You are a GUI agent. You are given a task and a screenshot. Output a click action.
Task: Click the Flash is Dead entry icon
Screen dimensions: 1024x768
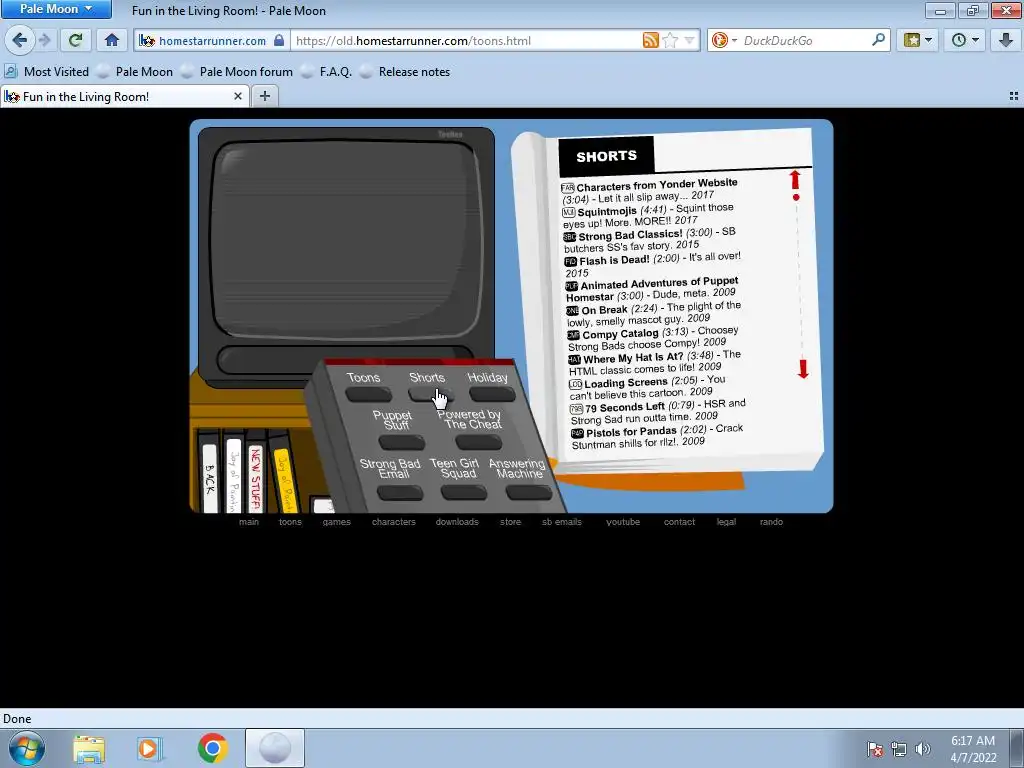coord(571,261)
